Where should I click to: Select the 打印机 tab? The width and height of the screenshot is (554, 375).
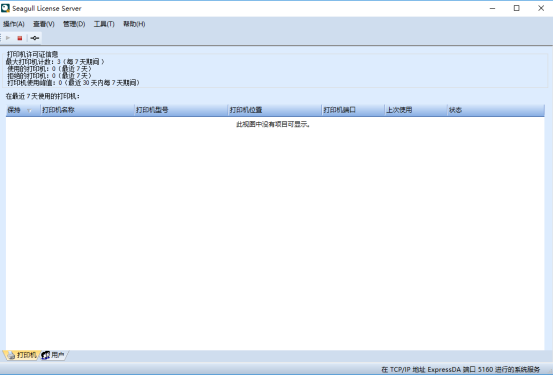[22, 355]
